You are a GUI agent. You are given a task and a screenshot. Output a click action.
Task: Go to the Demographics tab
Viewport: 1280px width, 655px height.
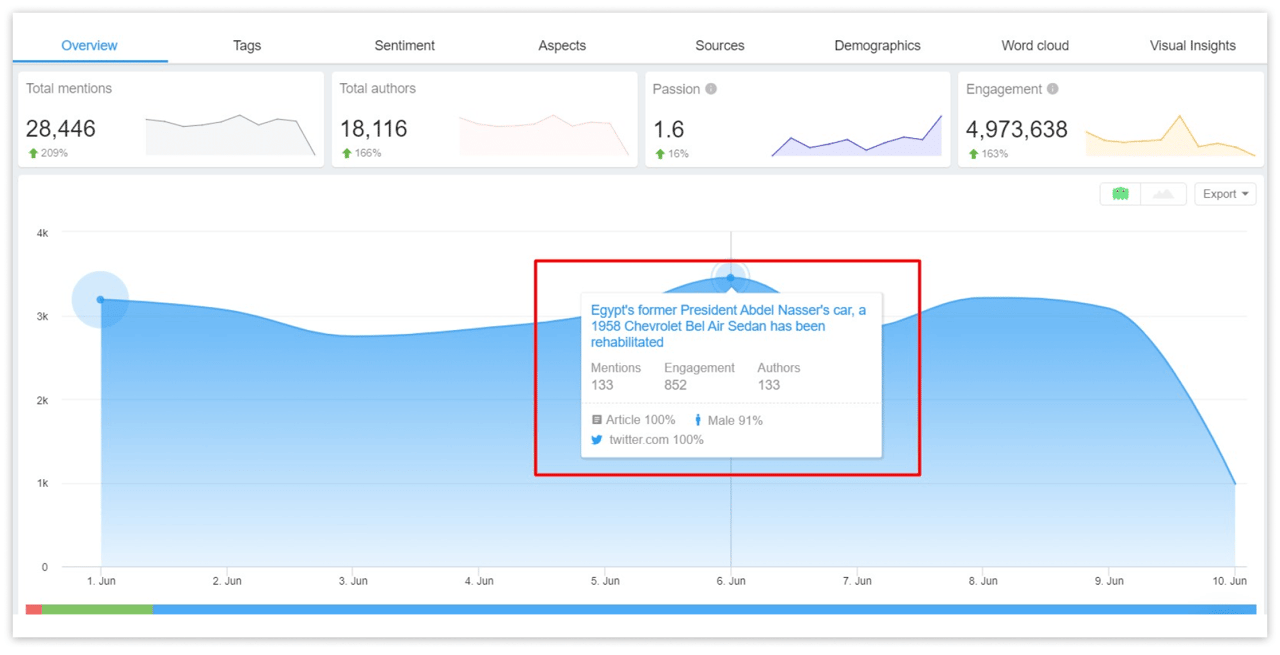[877, 45]
